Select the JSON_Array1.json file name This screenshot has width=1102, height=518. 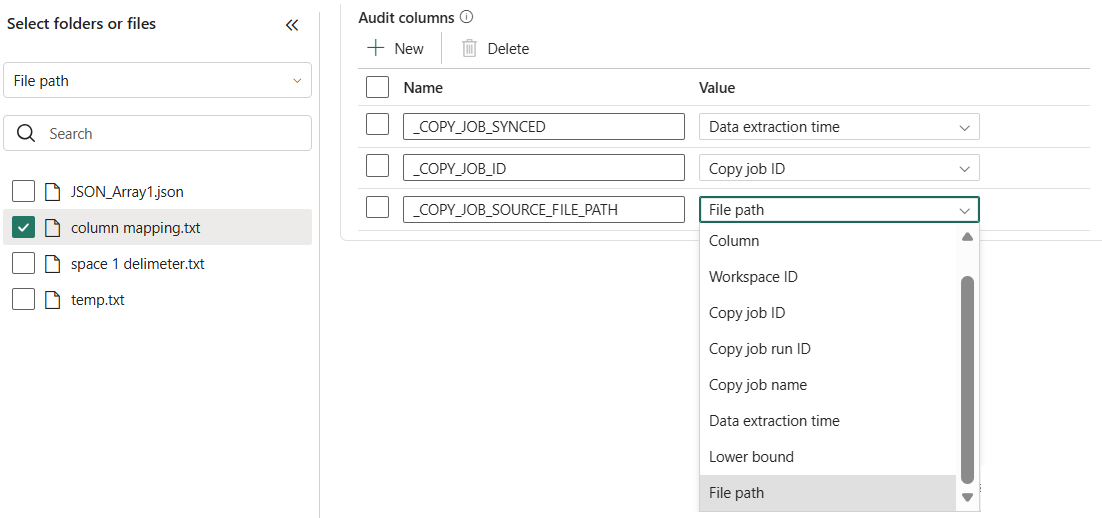127,191
